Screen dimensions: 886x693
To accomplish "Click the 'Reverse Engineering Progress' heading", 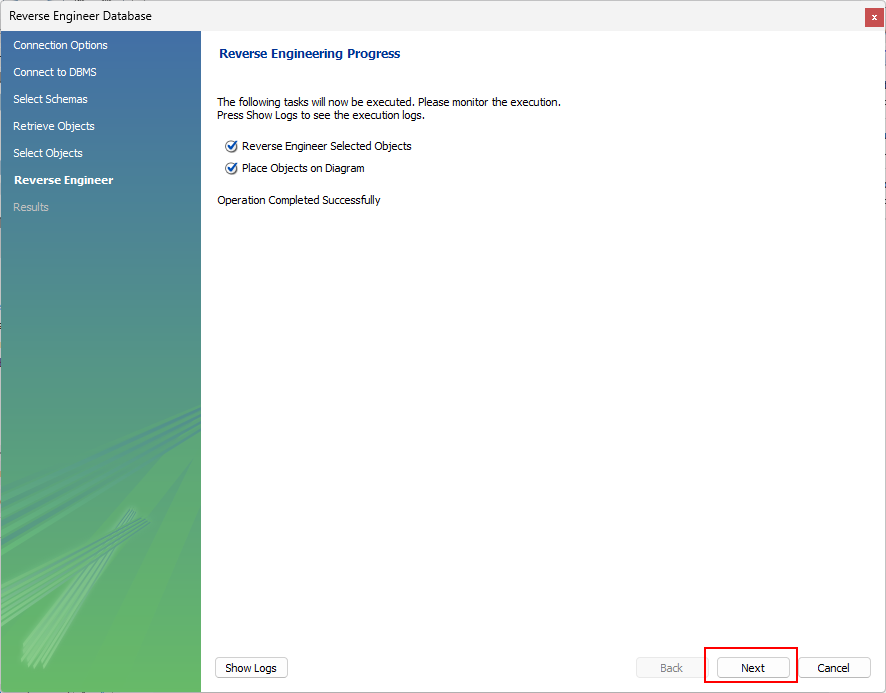I will click(x=310, y=54).
